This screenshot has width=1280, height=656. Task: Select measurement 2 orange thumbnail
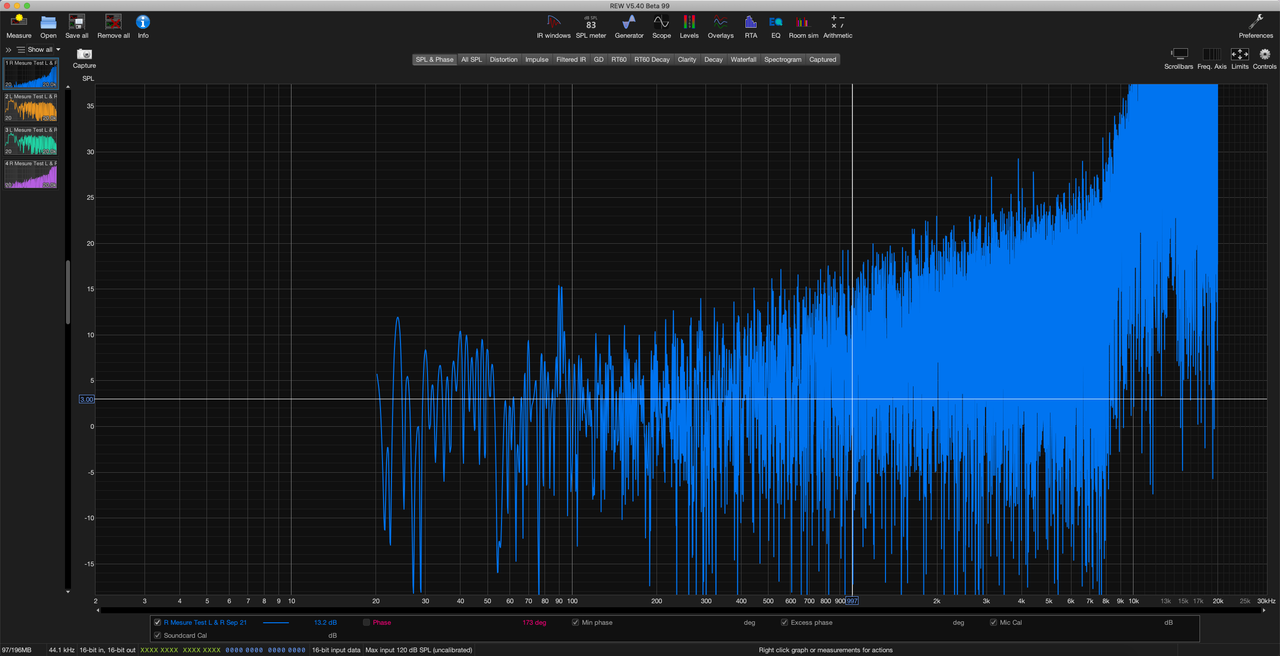click(x=30, y=107)
